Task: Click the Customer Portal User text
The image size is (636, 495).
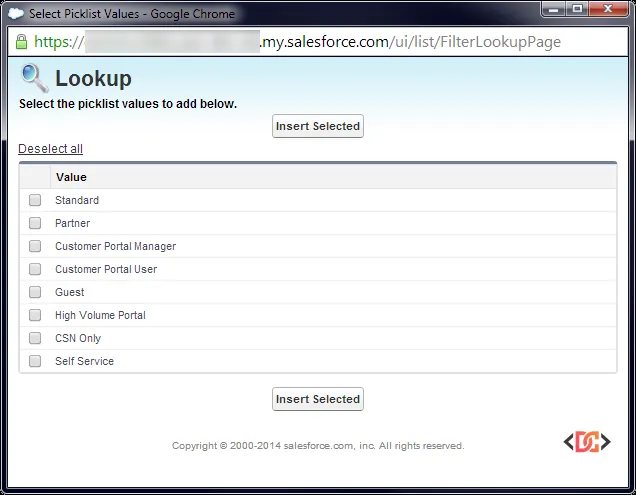Action: 106,269
